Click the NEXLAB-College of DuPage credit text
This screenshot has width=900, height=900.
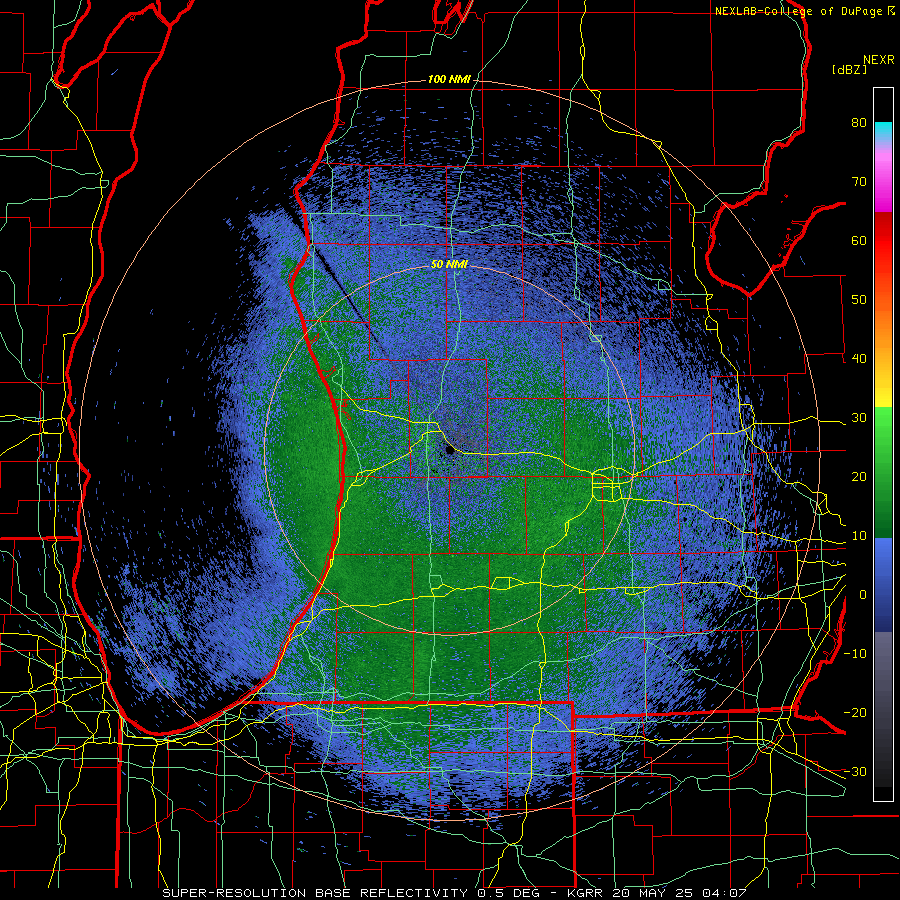pos(798,11)
